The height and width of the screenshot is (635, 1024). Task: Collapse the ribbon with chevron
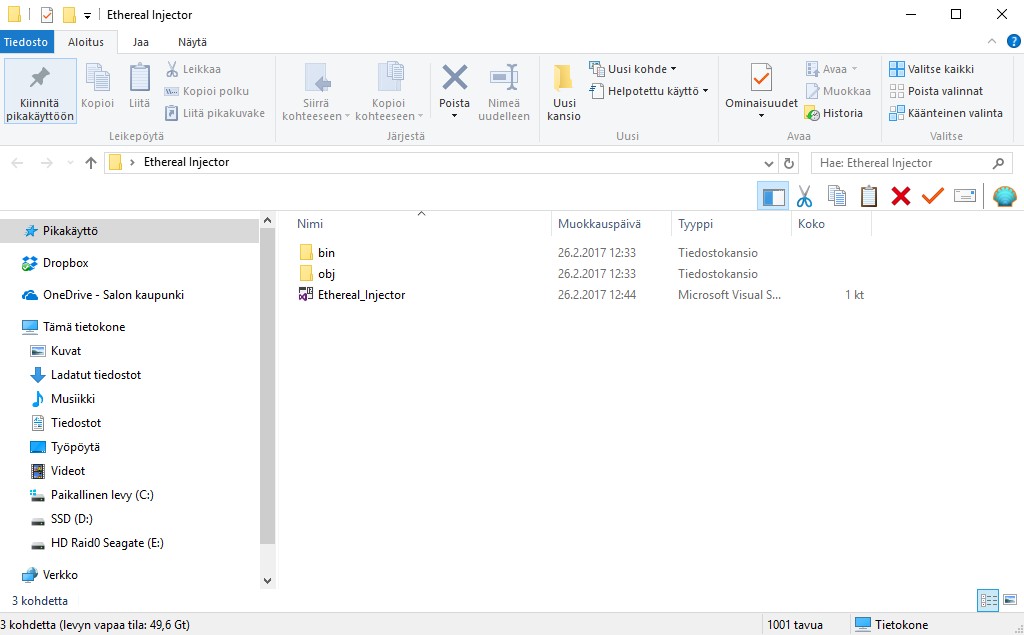(992, 41)
